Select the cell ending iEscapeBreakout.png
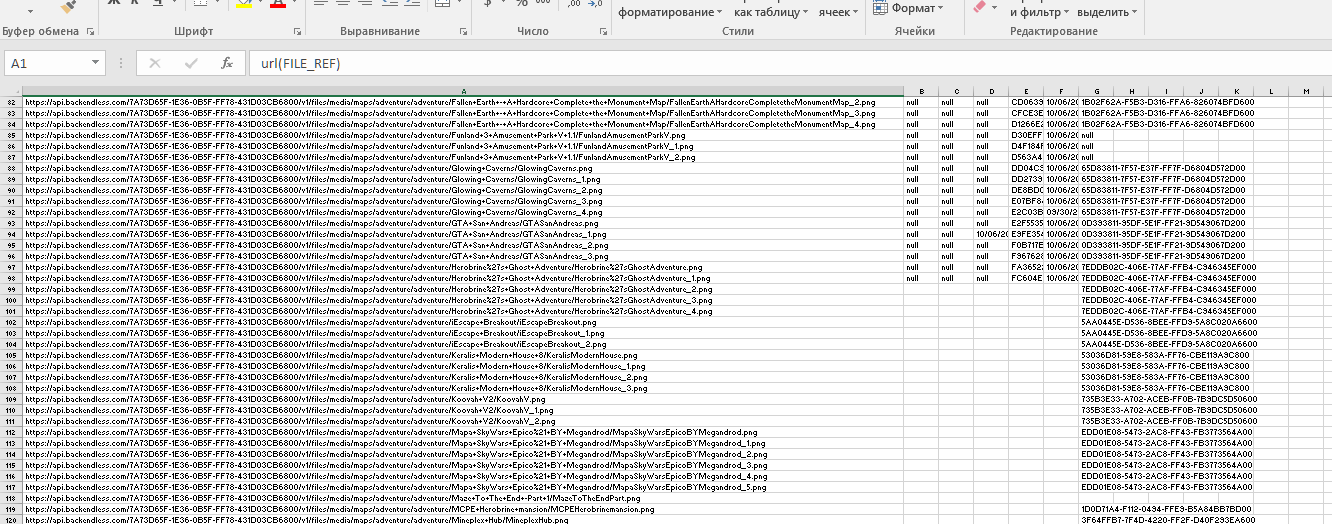 tap(463, 322)
